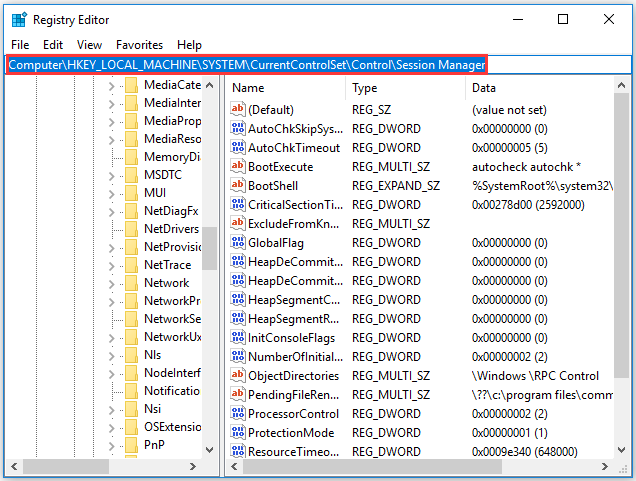
Task: Click the "(value not set)" data cell
Action: click(509, 110)
